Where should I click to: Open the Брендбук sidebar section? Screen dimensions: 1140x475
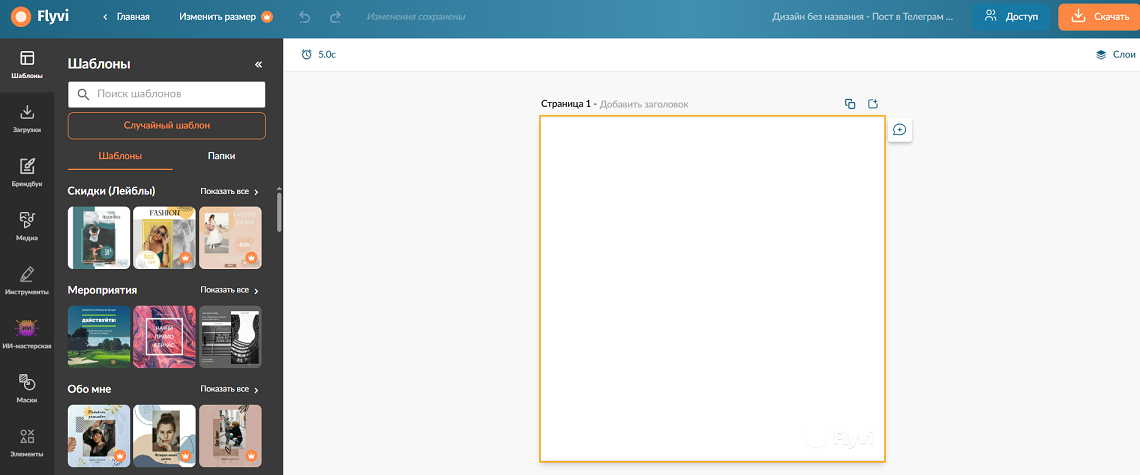coord(27,172)
